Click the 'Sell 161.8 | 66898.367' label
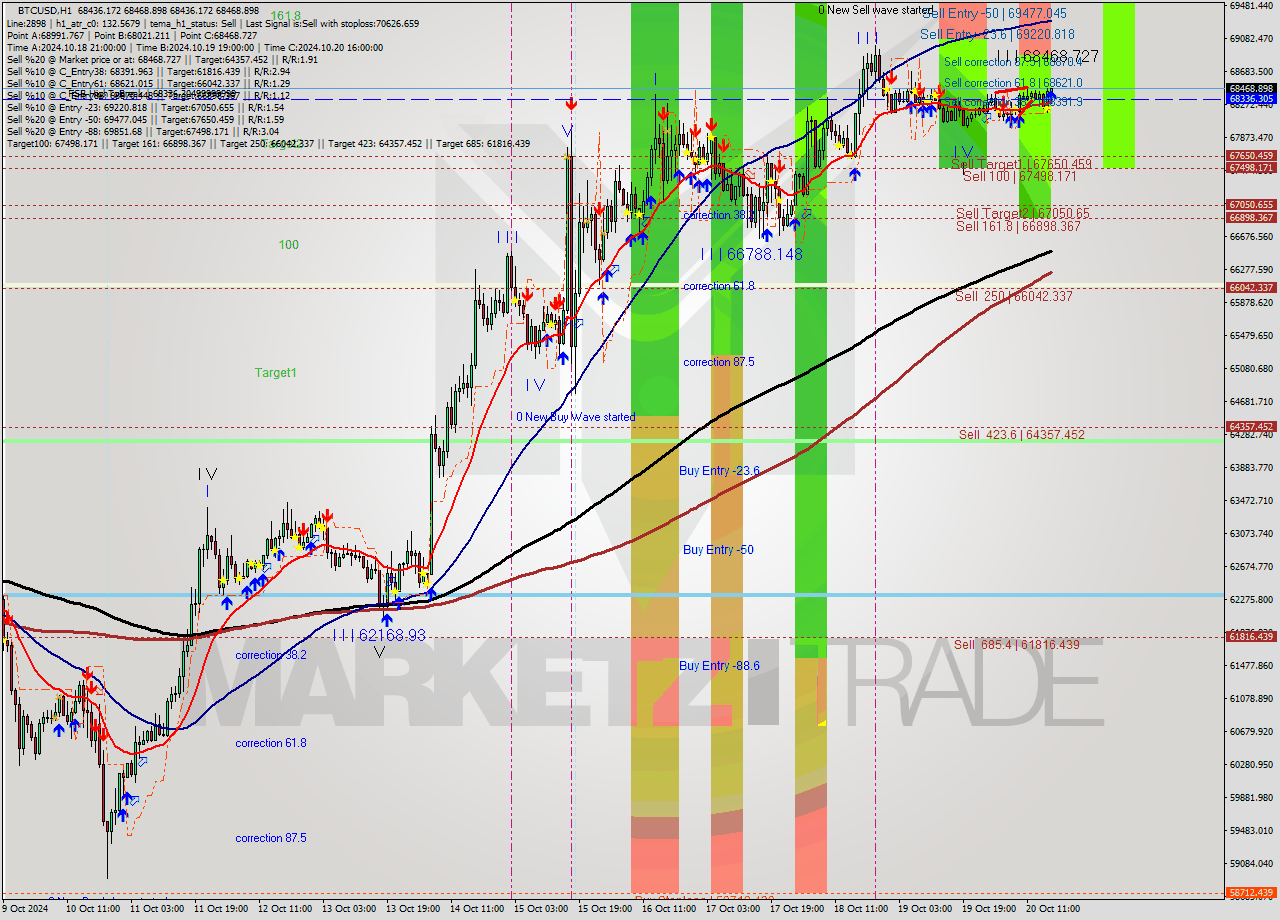1280x920 pixels. tap(1018, 227)
